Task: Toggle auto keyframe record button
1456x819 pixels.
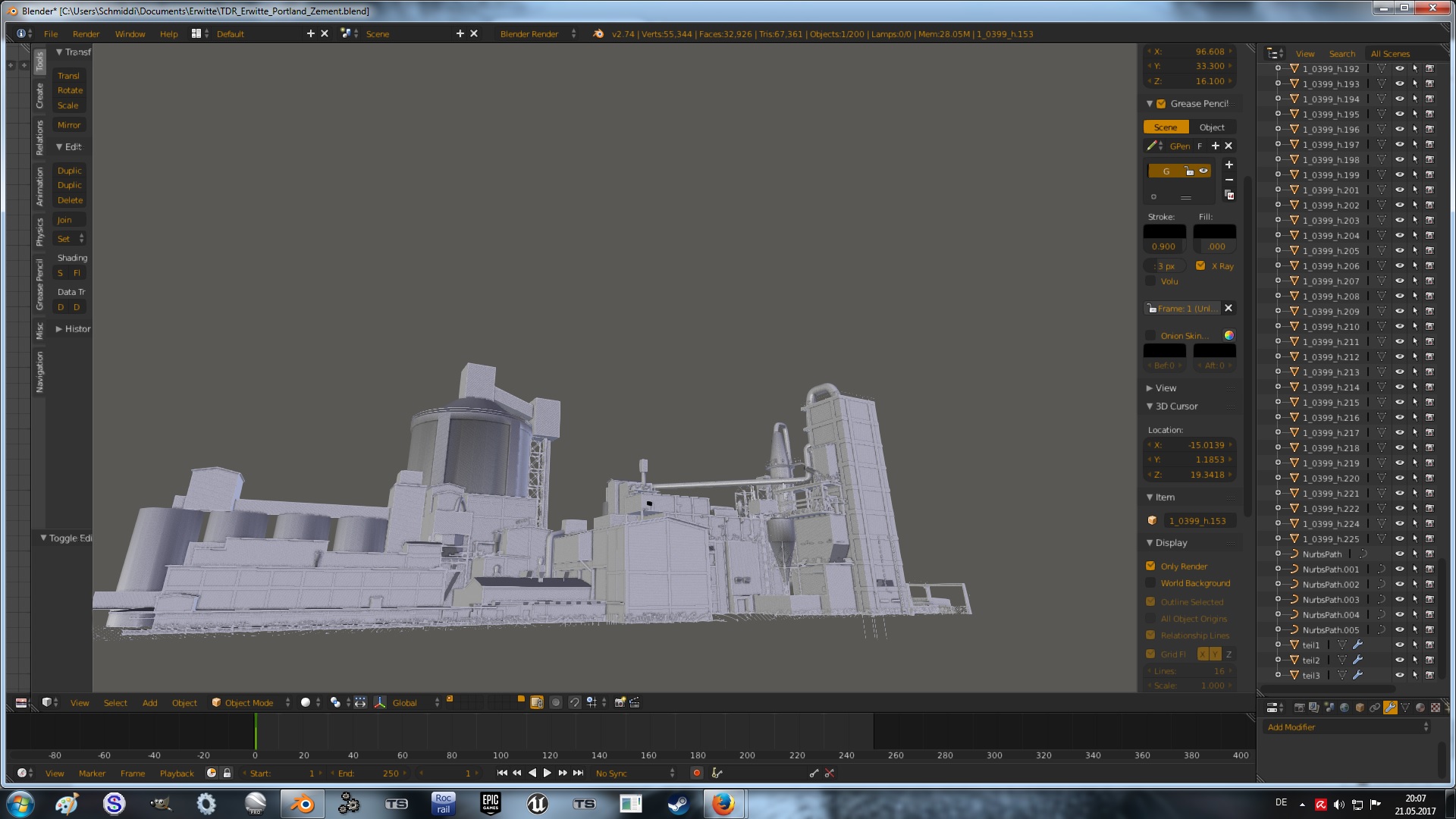Action: tap(696, 773)
